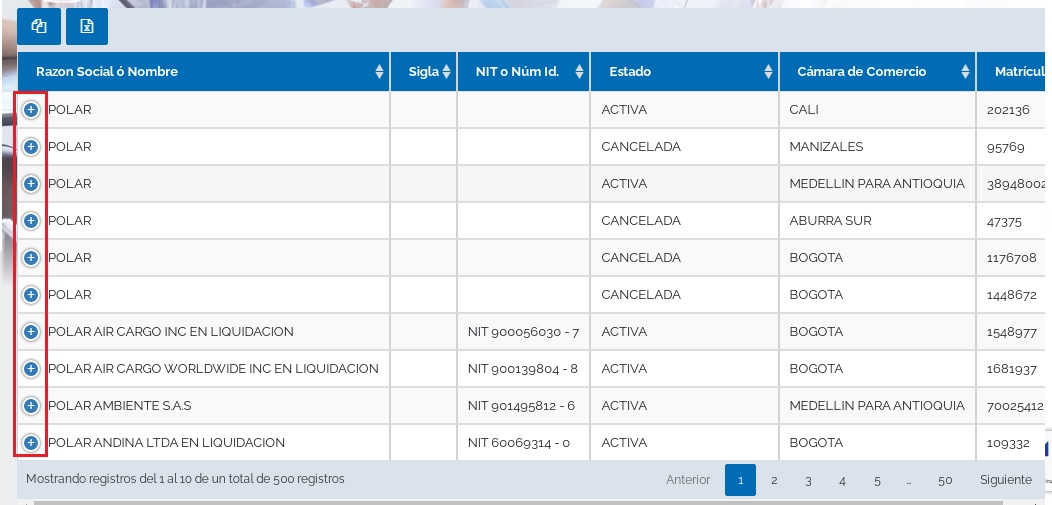Select NIT 901495812 - 6 cell
Image resolution: width=1052 pixels, height=505 pixels.
pyautogui.click(x=523, y=406)
